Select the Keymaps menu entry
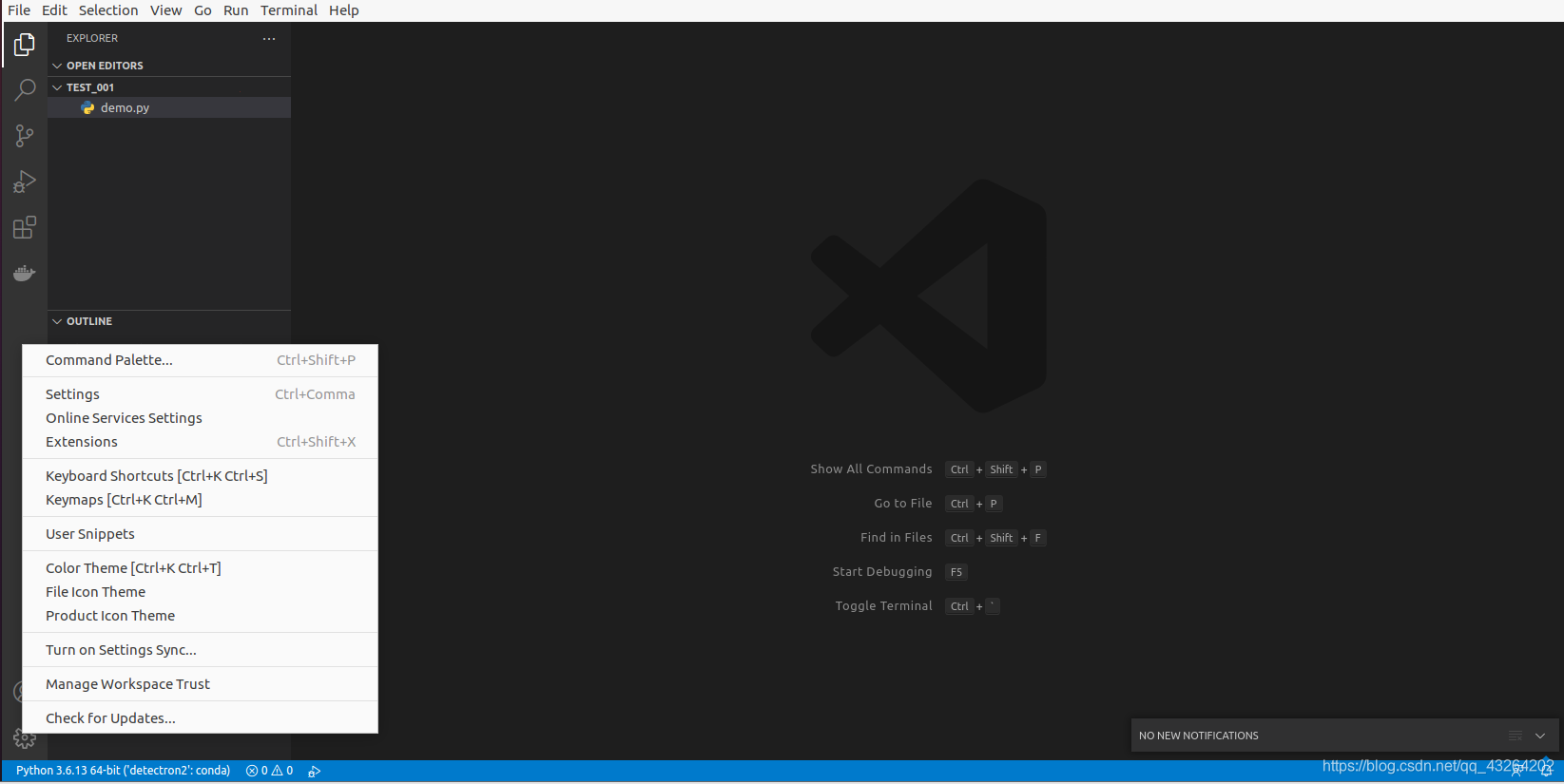1564x784 pixels. coord(201,500)
